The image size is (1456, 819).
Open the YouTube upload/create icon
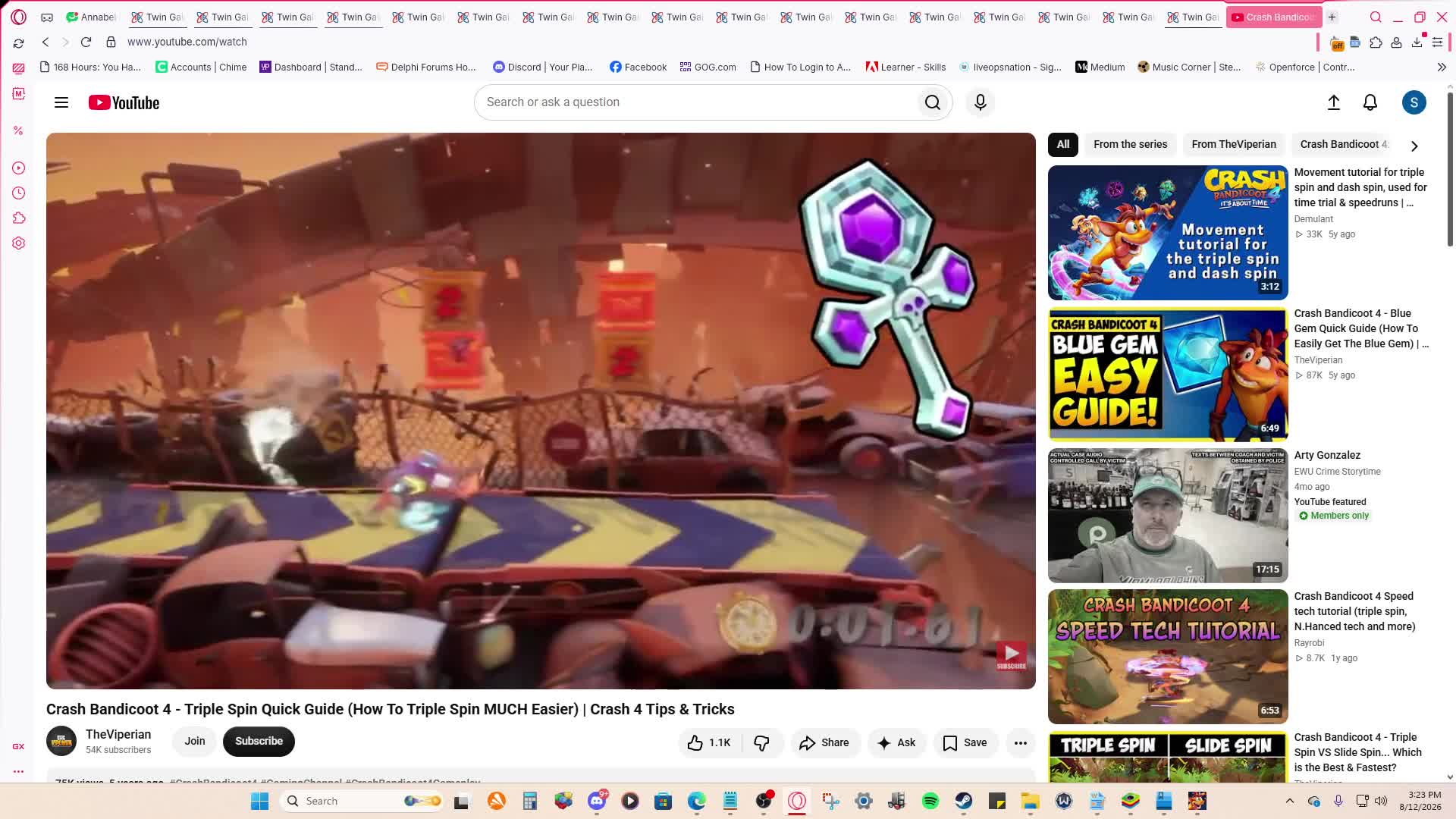pyautogui.click(x=1334, y=102)
